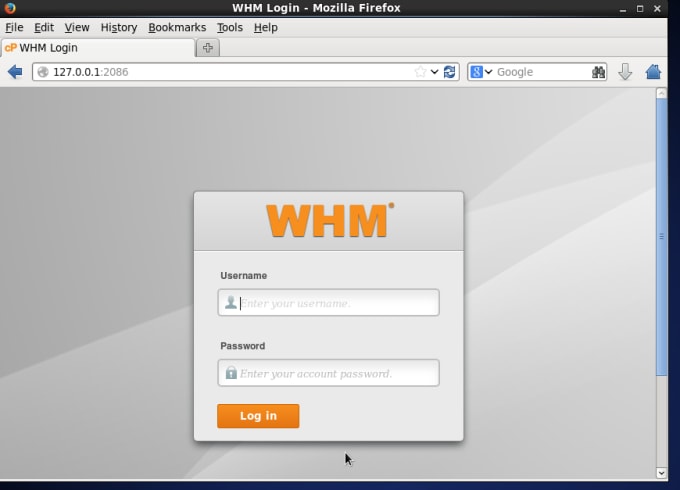Open the File menu

14,27
